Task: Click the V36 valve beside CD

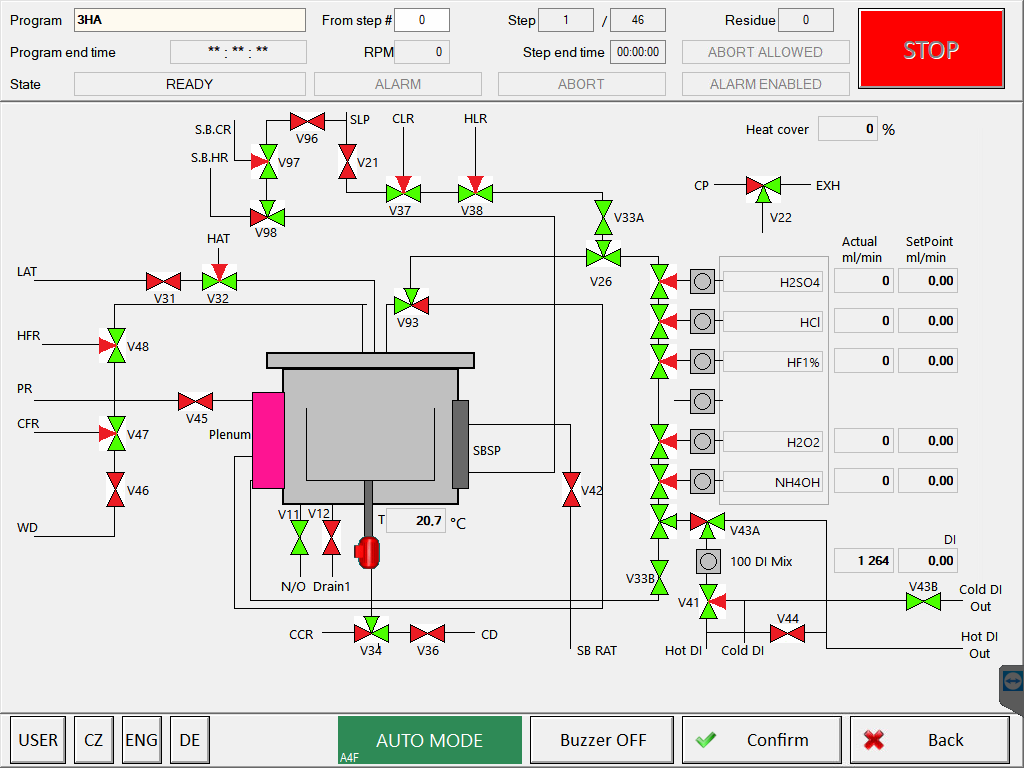Action: point(427,633)
